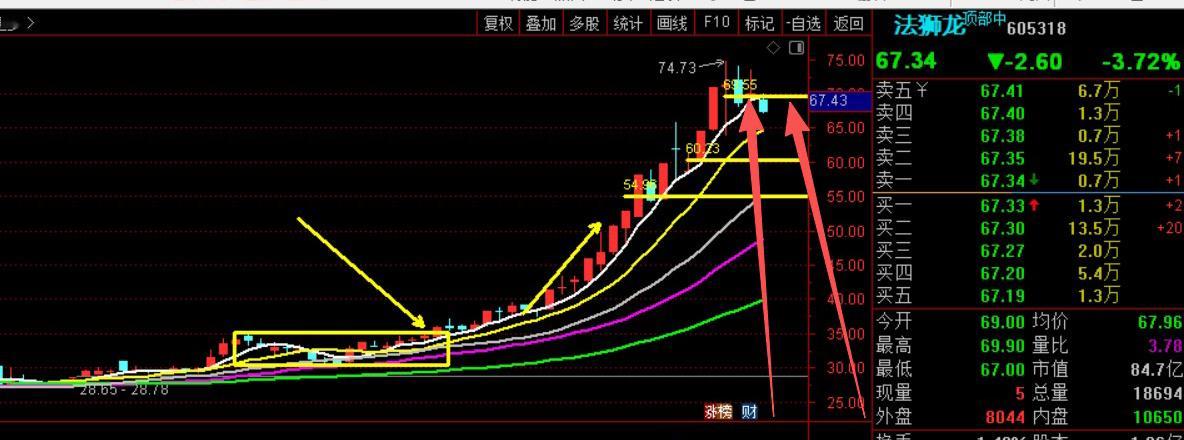Select the 买一 bid price 67.33
Viewport: 1184px width, 440px height.
click(x=1002, y=206)
